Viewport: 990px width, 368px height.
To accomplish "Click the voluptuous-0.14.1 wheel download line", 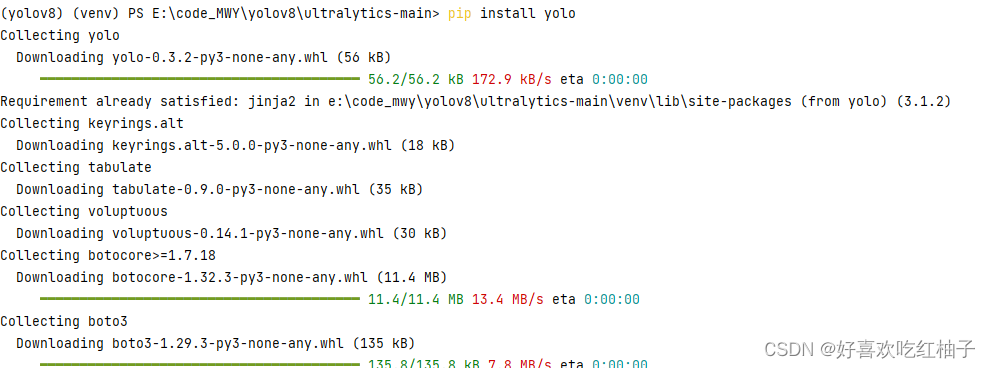I will (x=231, y=234).
